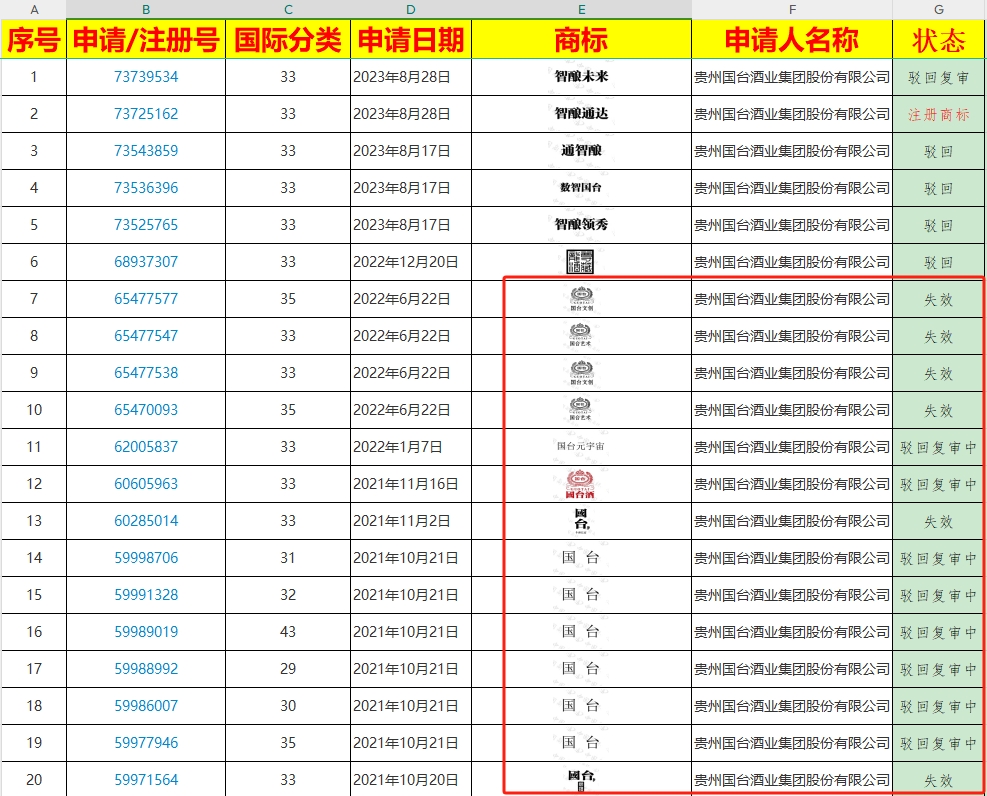Image resolution: width=987 pixels, height=796 pixels.
Task: Select column G header
Action: point(938,9)
